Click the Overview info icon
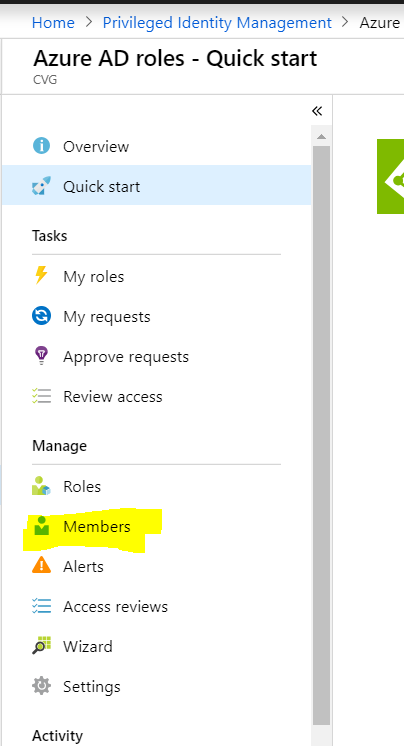This screenshot has height=746, width=404. click(x=41, y=146)
